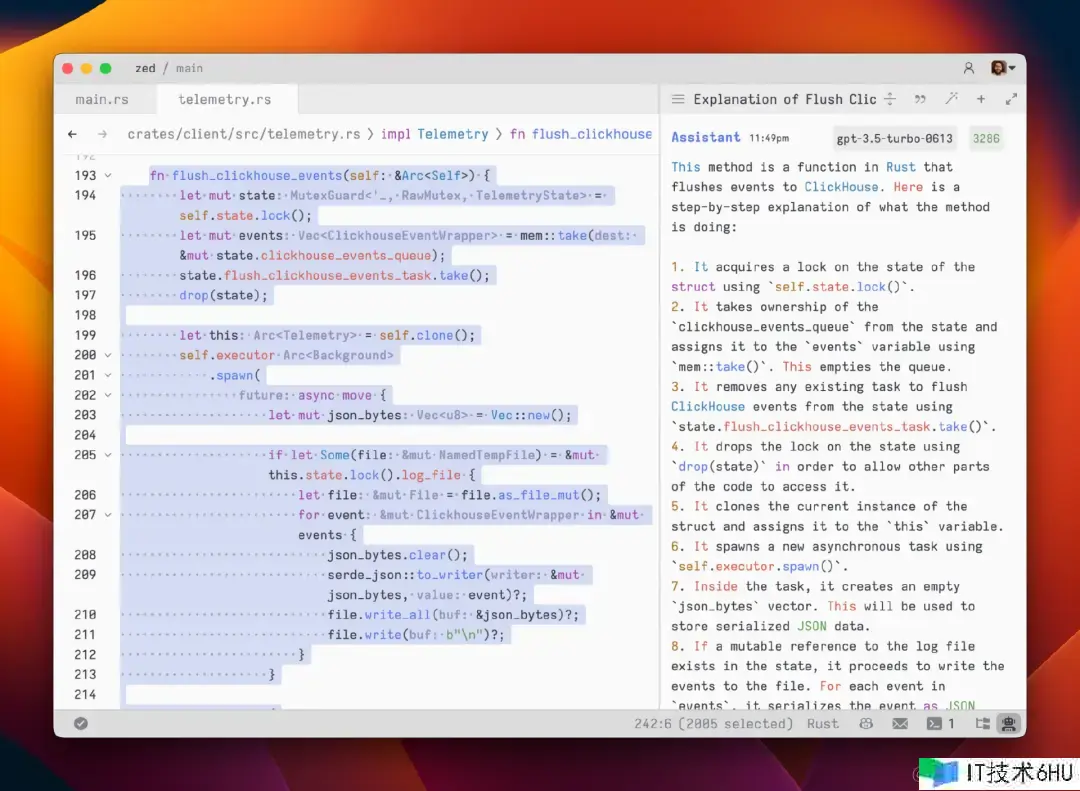
Task: Click the fn flush_clickhouse breadcrumb
Action: [x=581, y=134]
